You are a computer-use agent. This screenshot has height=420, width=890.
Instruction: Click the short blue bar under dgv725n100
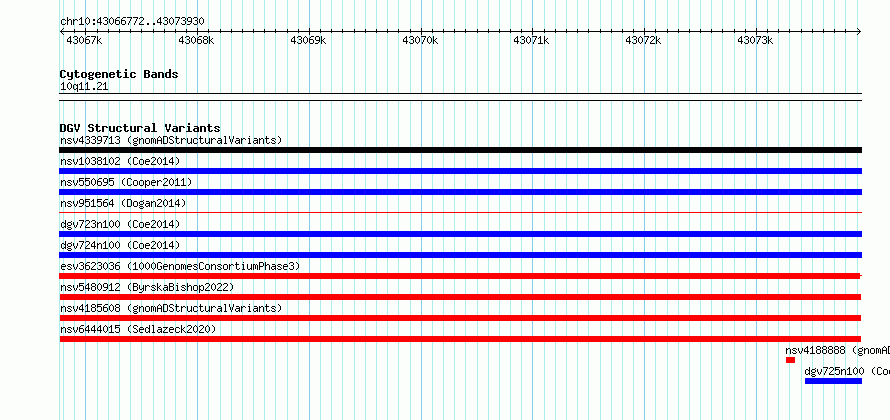pyautogui.click(x=833, y=381)
